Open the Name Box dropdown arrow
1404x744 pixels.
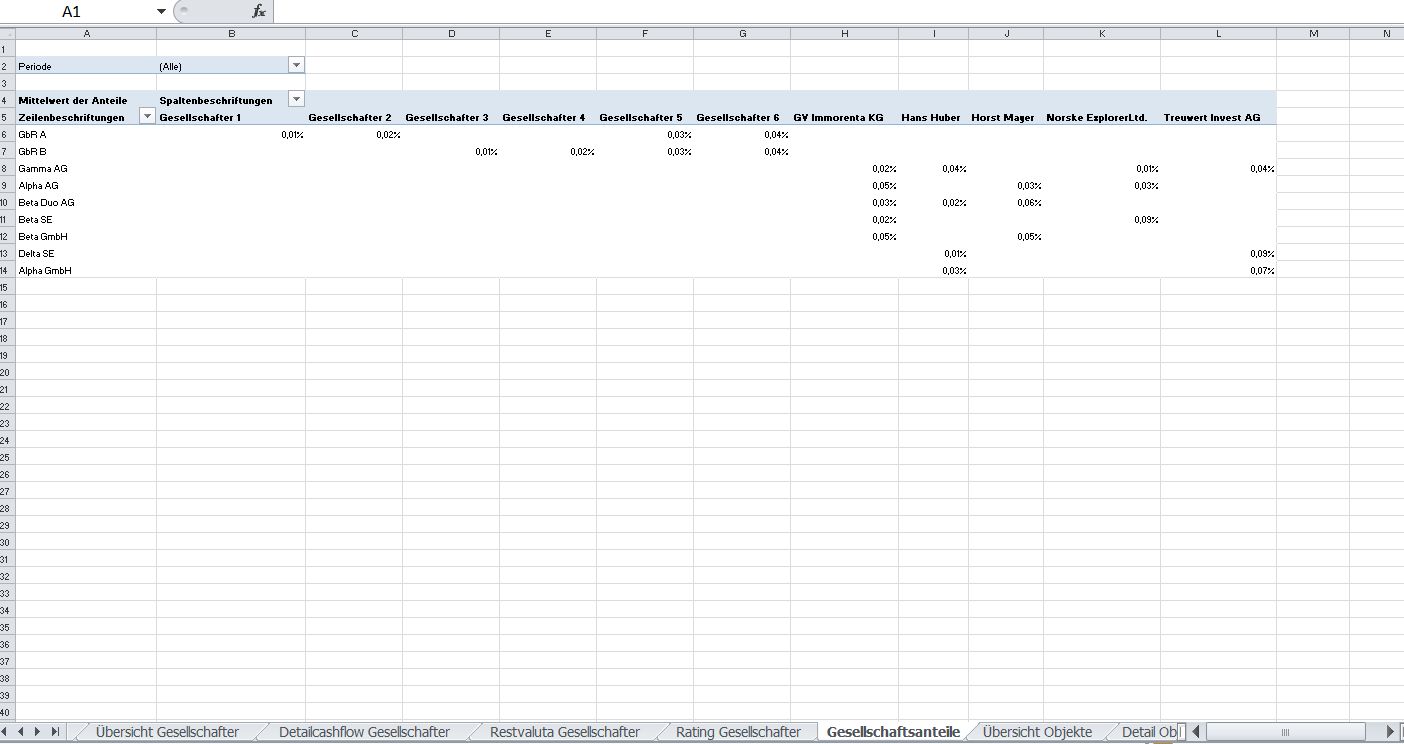(161, 11)
